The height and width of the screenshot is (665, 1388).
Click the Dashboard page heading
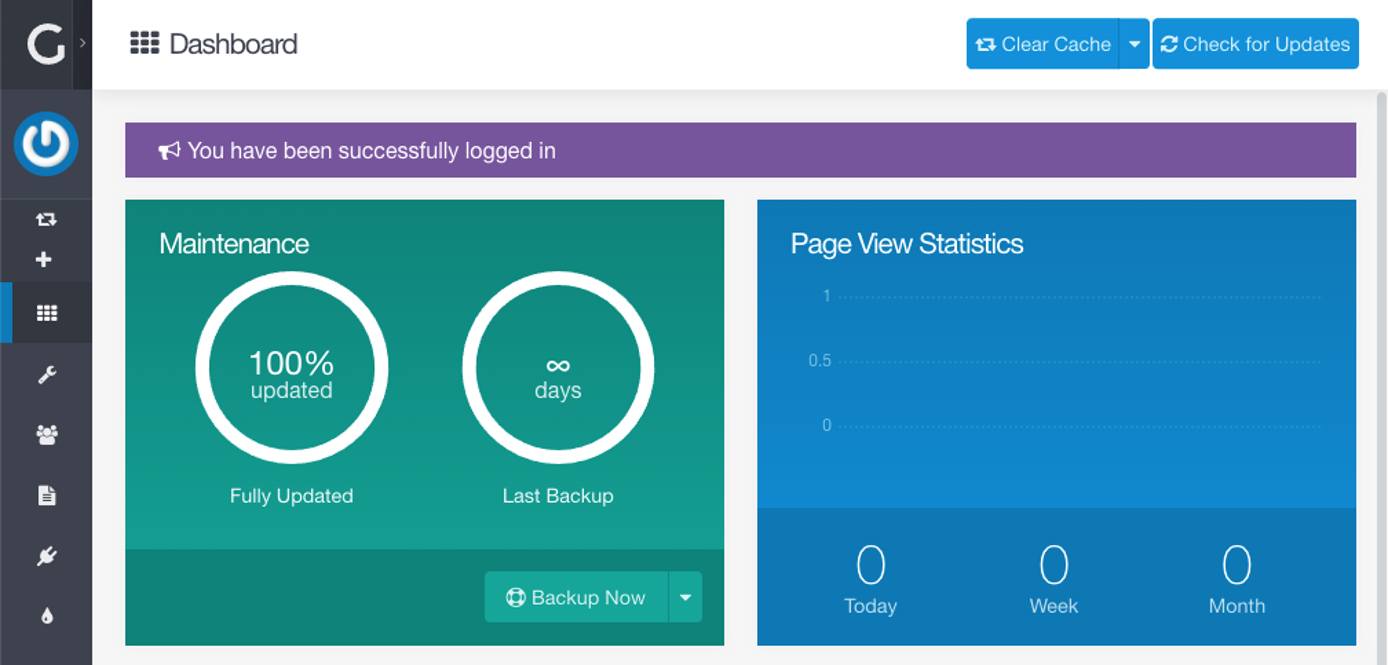[x=233, y=43]
